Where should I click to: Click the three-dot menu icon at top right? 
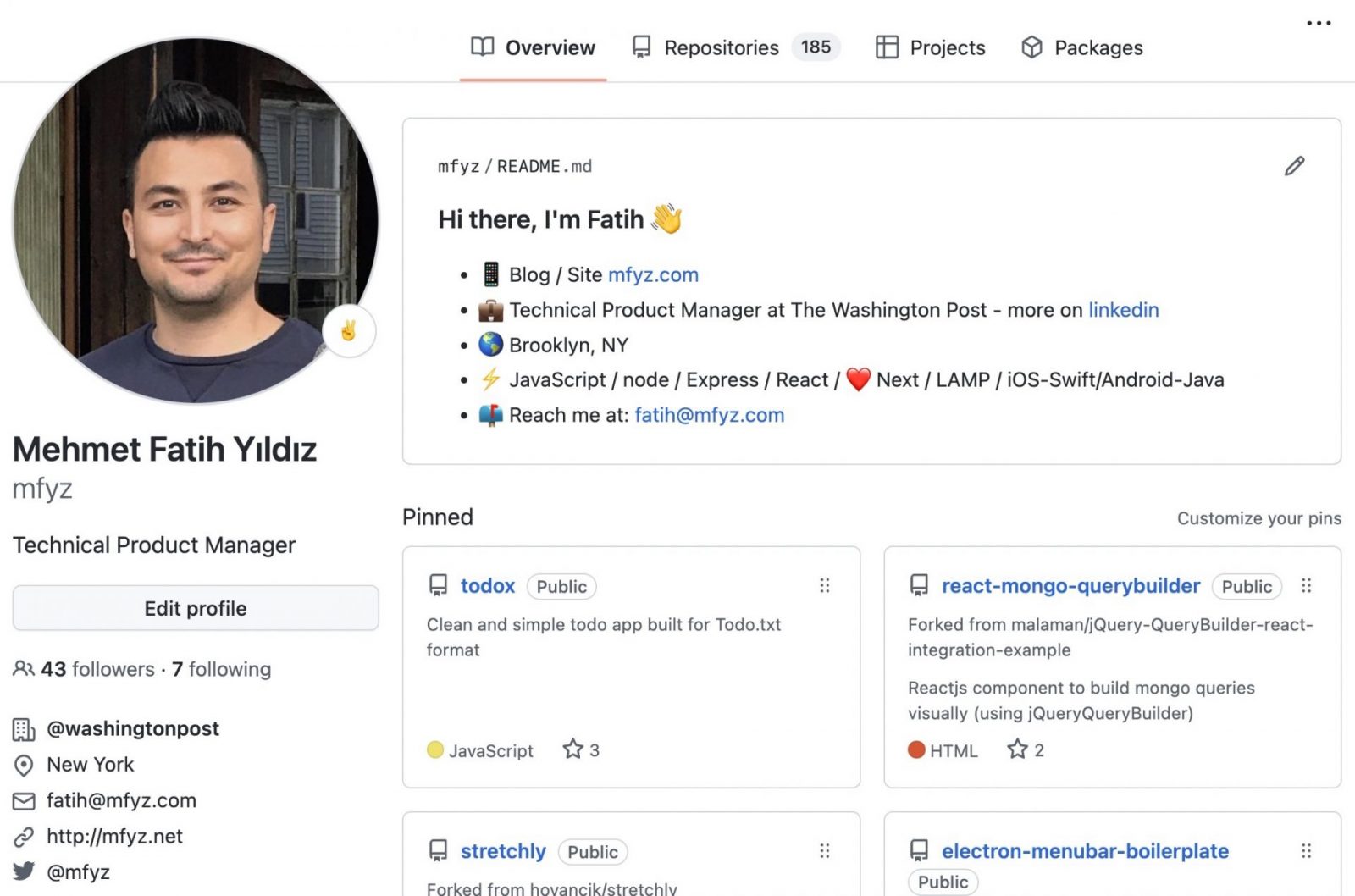click(1319, 23)
